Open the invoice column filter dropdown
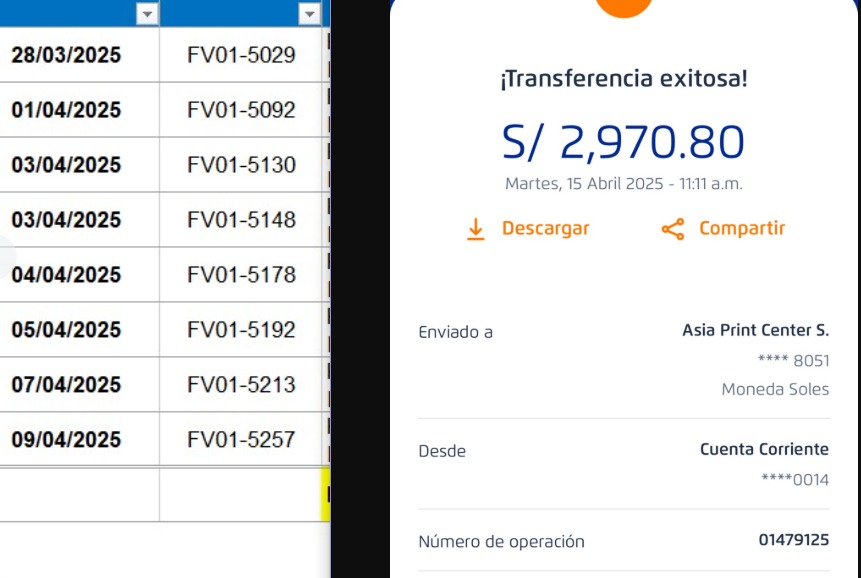The height and width of the screenshot is (578, 861). pyautogui.click(x=309, y=14)
